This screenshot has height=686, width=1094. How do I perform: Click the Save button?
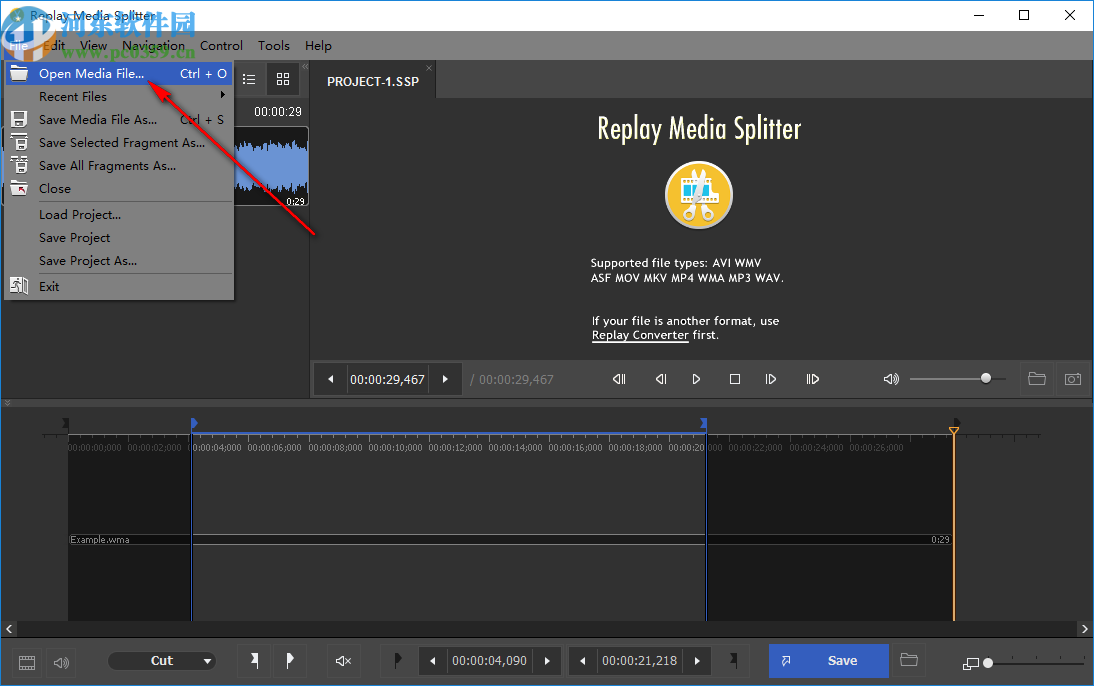pyautogui.click(x=828, y=661)
